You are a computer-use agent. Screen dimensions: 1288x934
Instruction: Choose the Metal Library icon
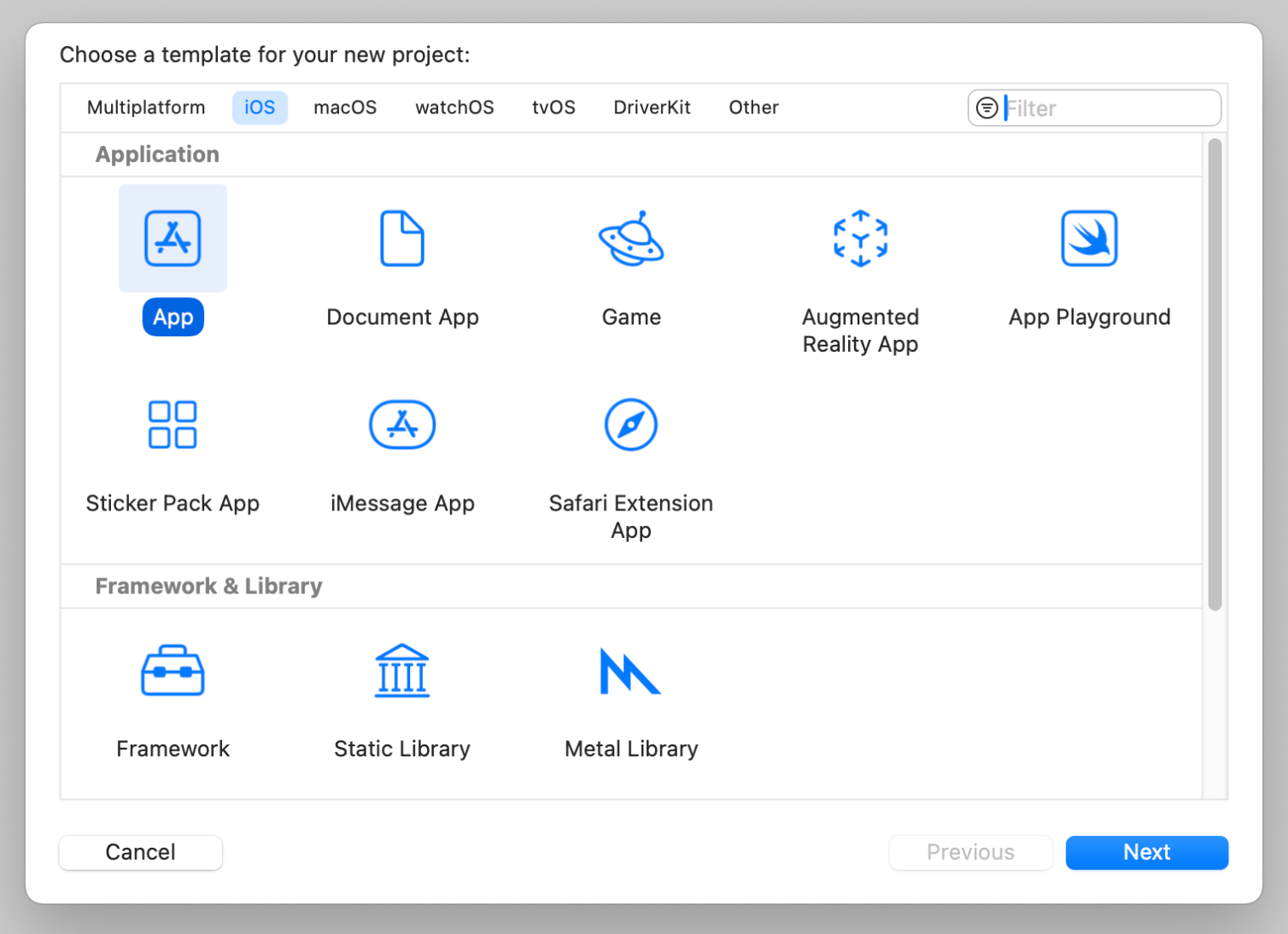coord(631,670)
